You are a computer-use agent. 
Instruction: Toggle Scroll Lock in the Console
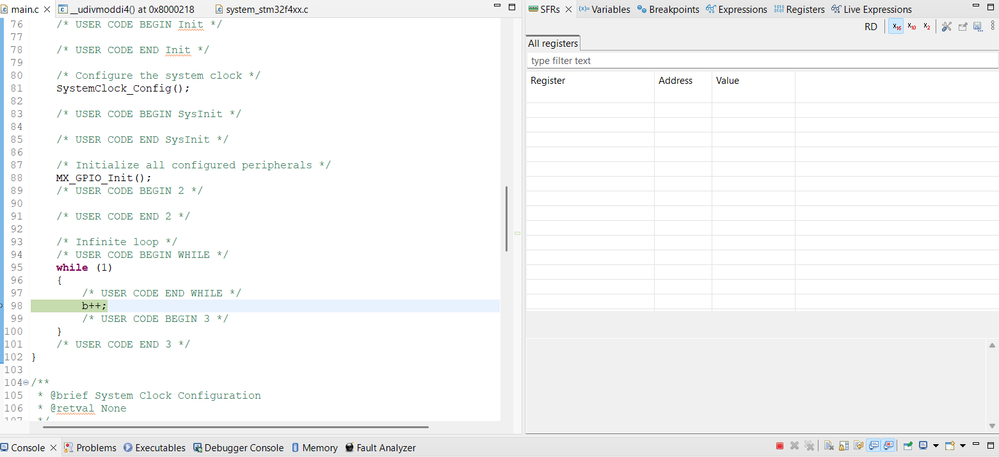pyautogui.click(x=844, y=446)
